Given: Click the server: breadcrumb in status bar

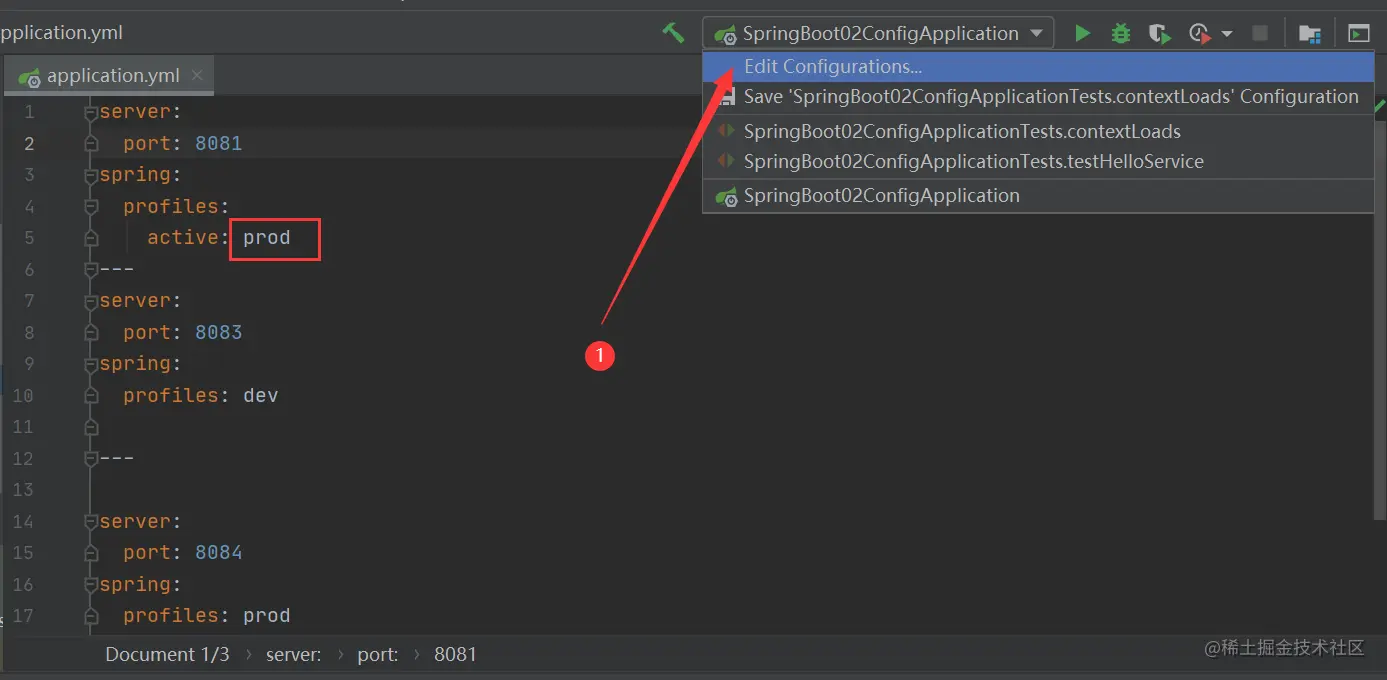Looking at the screenshot, I should tap(294, 654).
